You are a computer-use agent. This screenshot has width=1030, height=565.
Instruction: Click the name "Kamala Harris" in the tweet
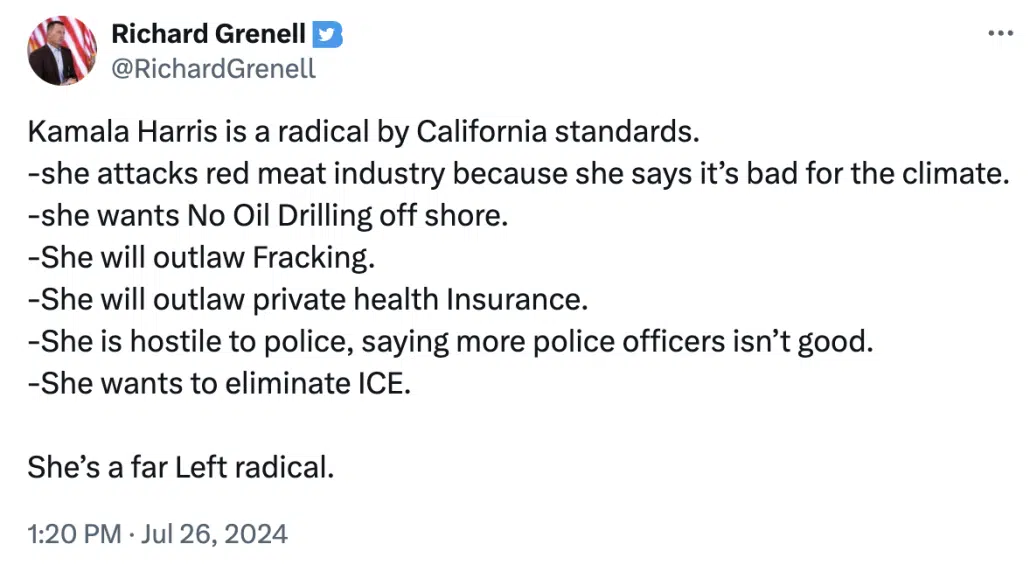105,132
